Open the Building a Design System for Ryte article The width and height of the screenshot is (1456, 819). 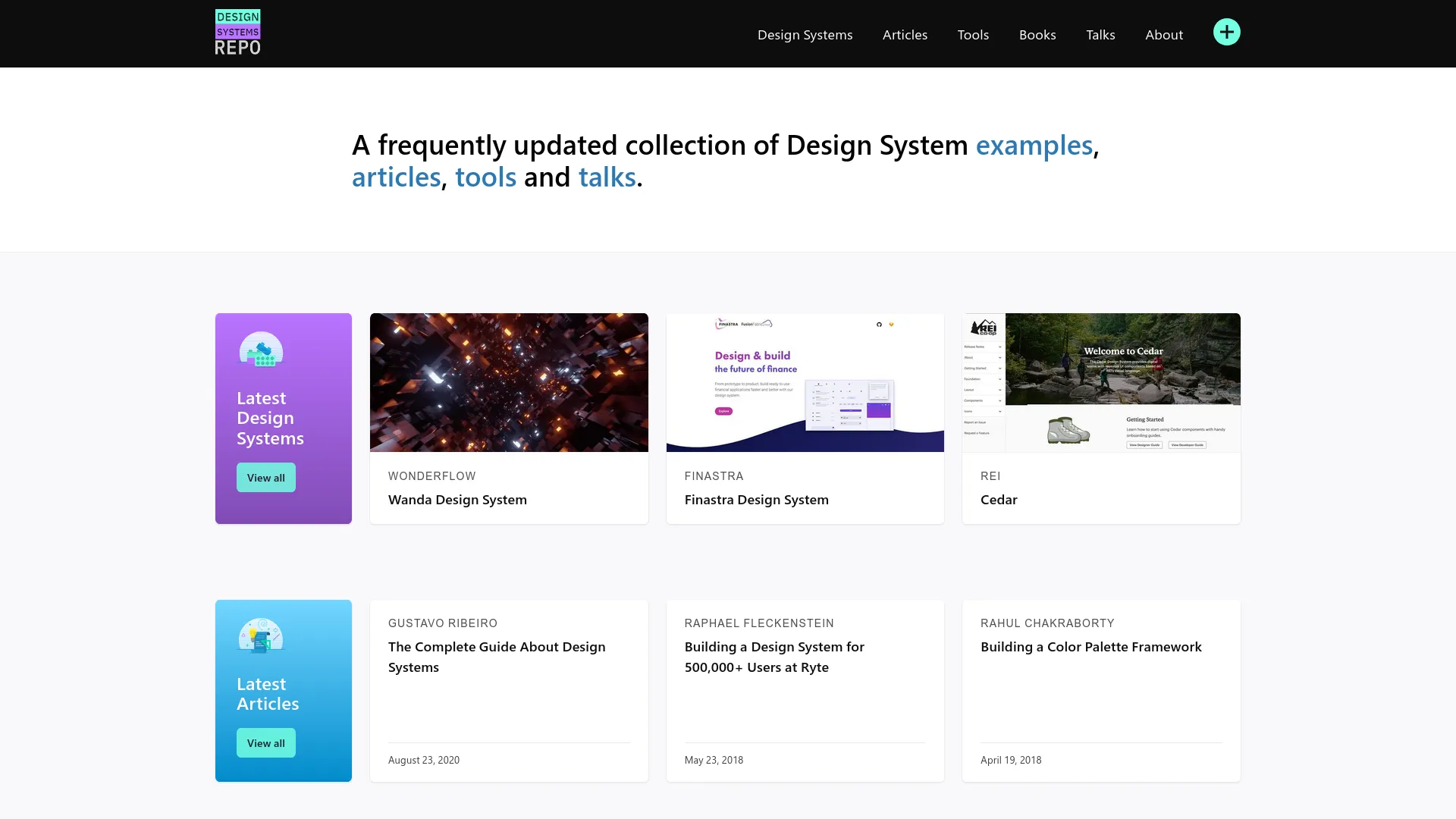[x=774, y=657]
